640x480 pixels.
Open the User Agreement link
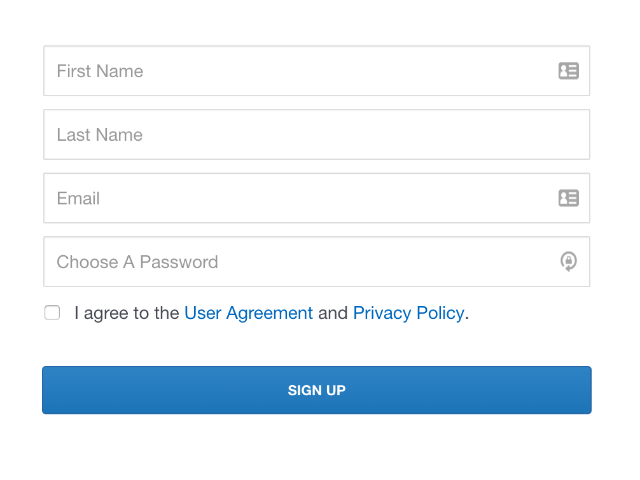(249, 313)
